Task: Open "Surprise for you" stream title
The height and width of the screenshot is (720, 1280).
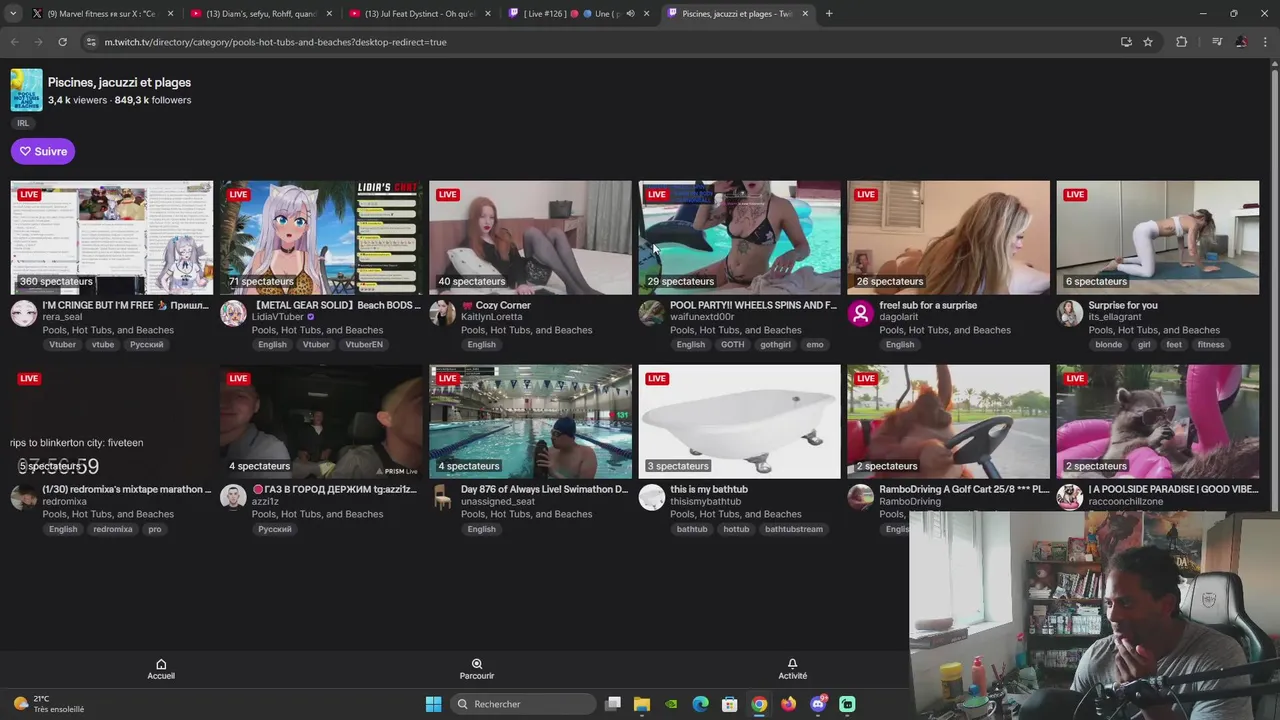Action: (1123, 305)
